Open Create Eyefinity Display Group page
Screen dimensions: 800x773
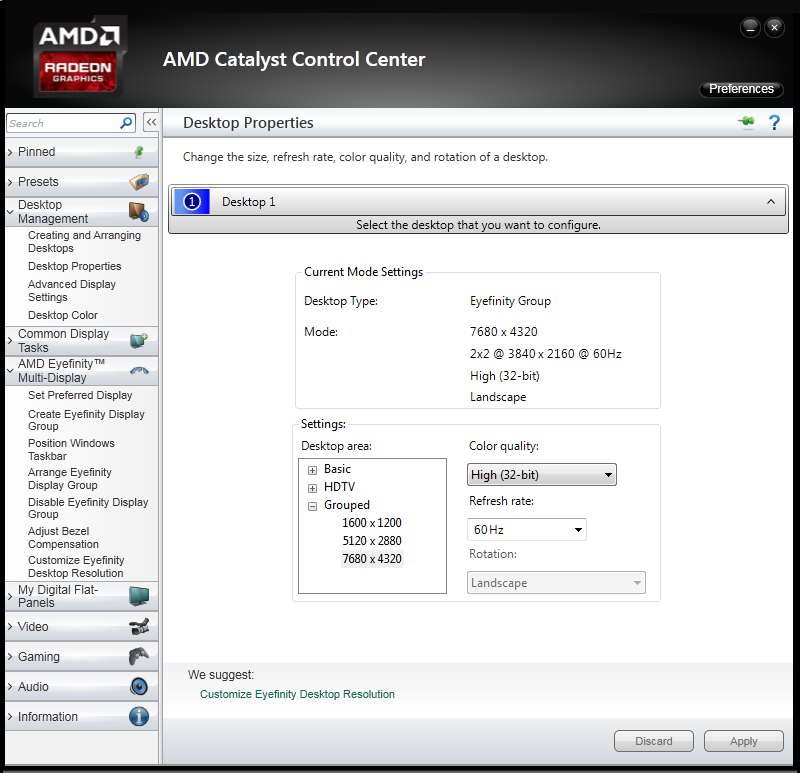point(86,420)
